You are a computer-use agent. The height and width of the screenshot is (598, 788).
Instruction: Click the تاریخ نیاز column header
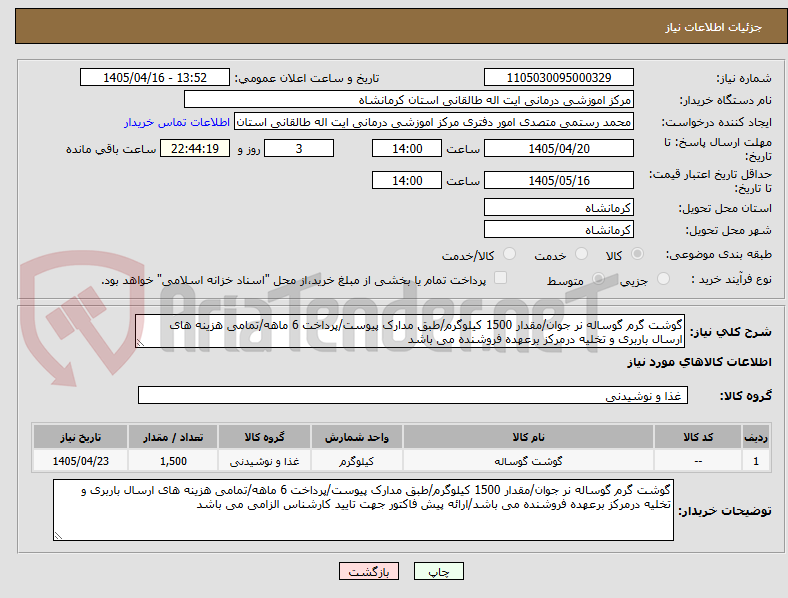pyautogui.click(x=80, y=437)
